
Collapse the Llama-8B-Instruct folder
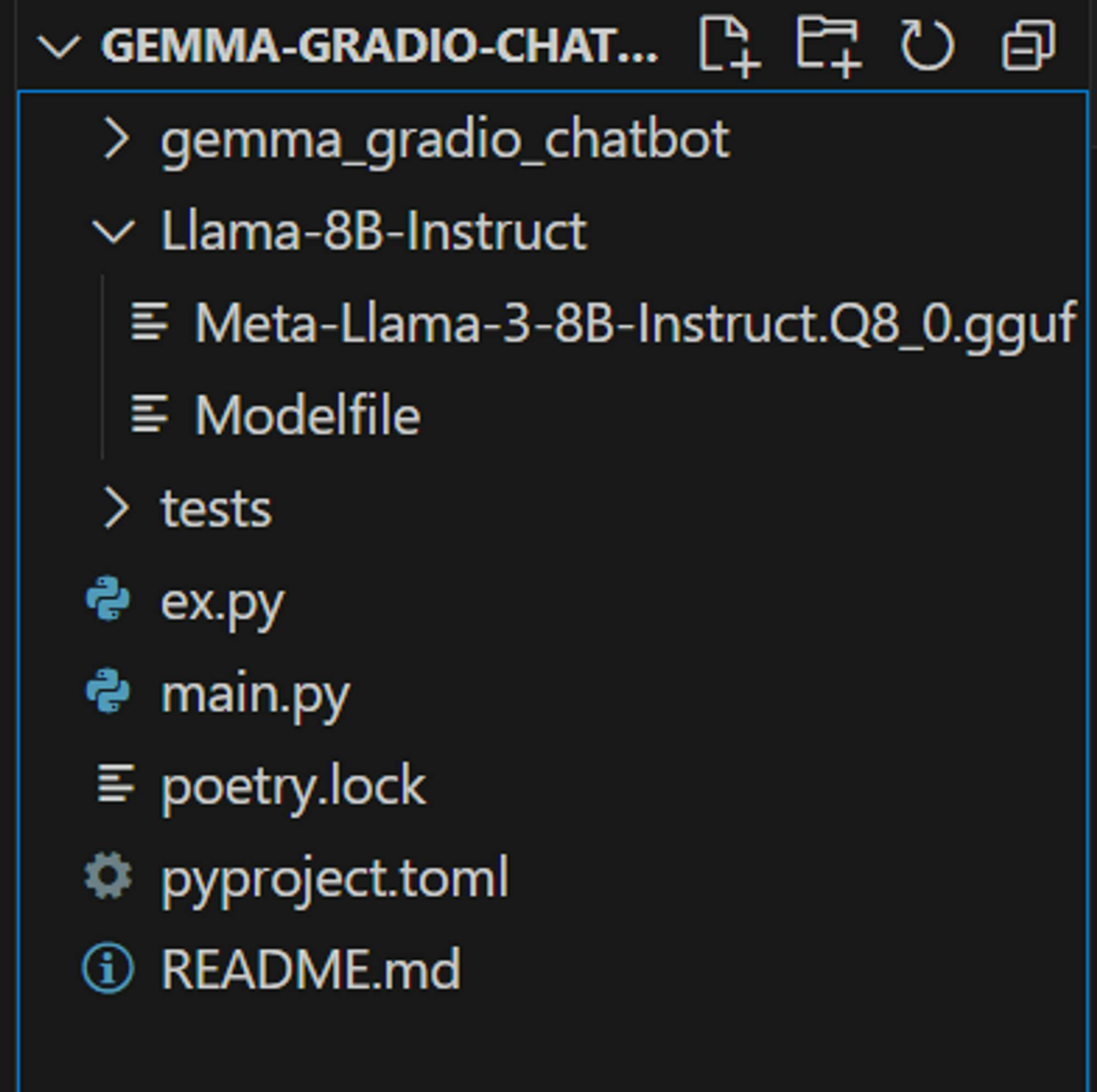click(114, 231)
